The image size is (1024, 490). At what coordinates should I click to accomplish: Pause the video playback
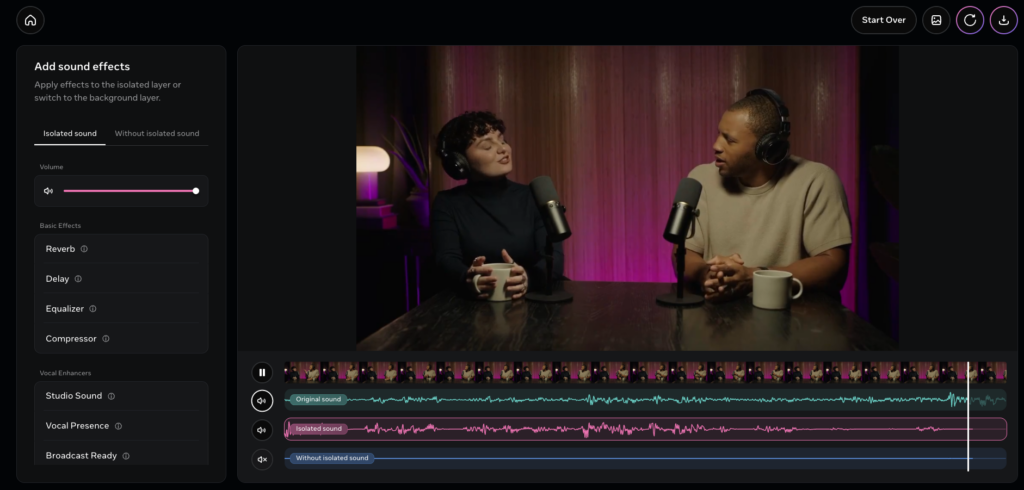262,372
